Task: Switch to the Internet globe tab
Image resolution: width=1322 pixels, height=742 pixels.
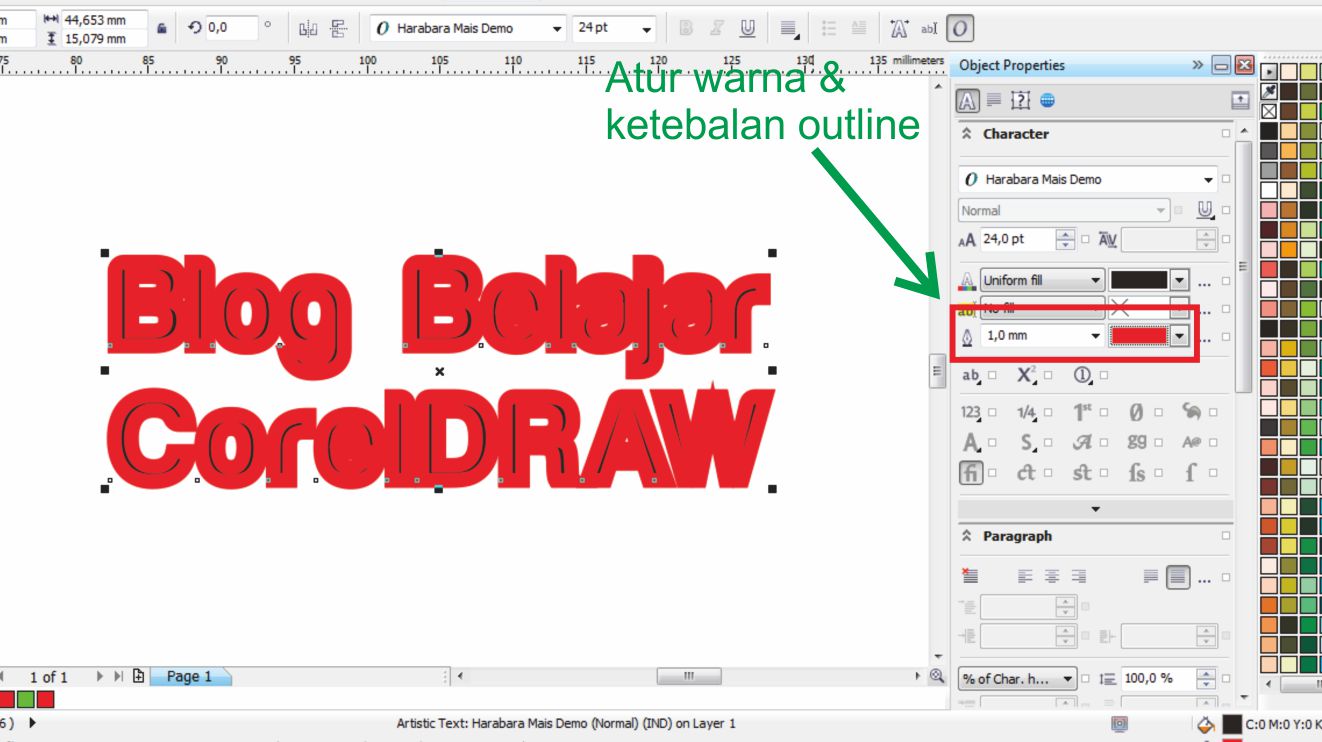Action: click(x=1047, y=100)
